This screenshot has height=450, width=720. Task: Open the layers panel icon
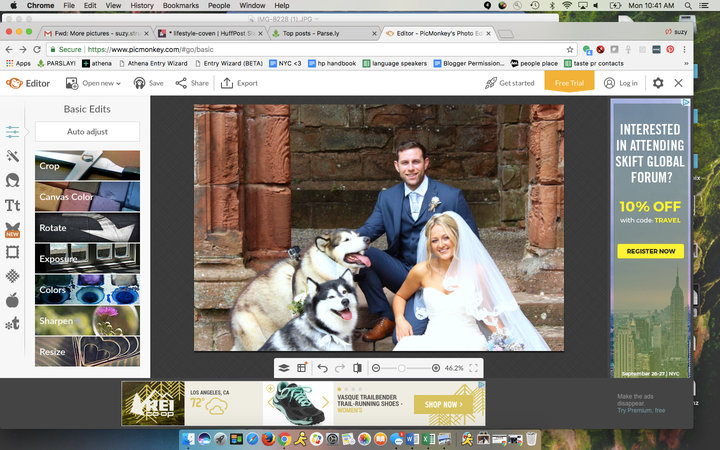coord(284,368)
